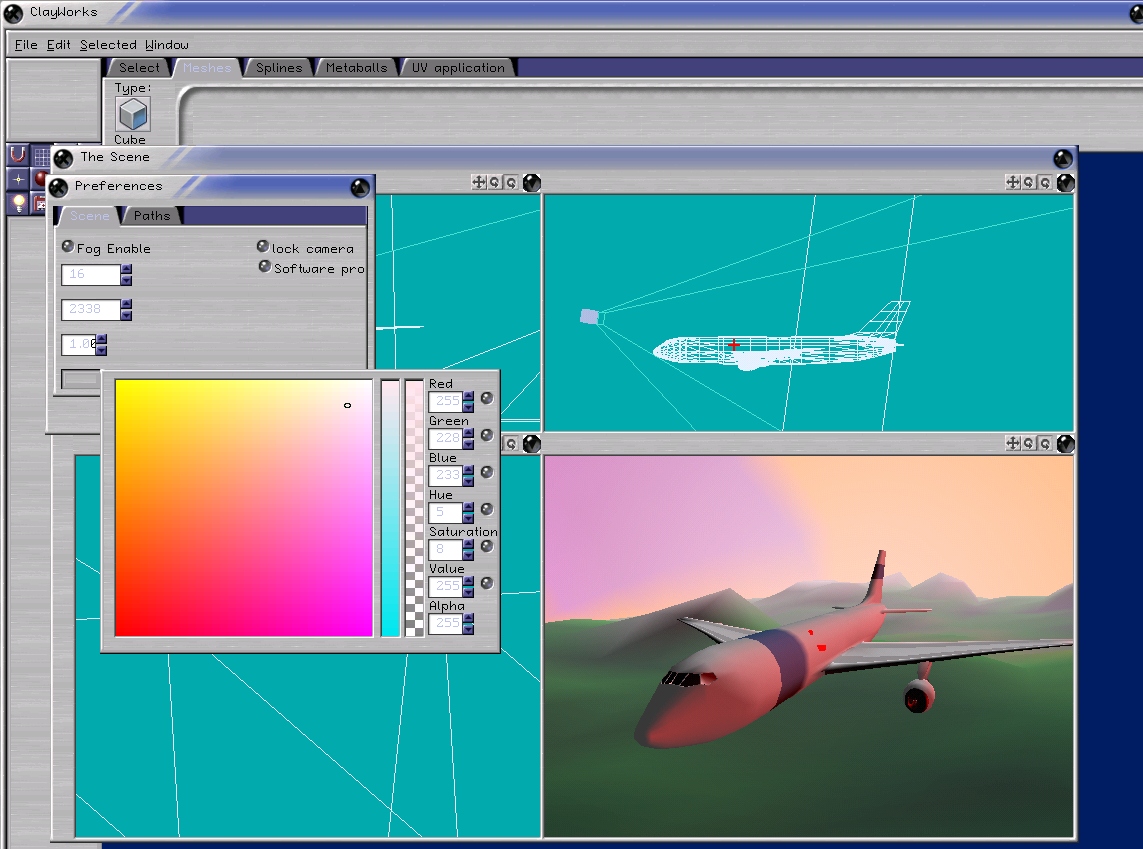Click the sphere icon in top-right viewport header
This screenshot has width=1143, height=849.
pos(1065,182)
